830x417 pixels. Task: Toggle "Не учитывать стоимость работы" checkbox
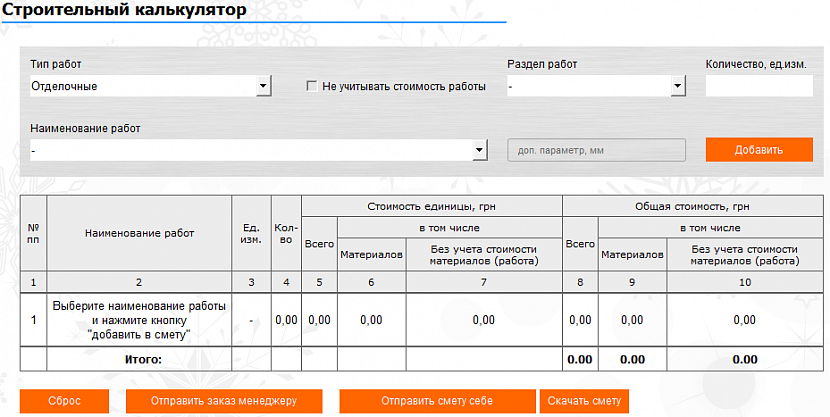coord(312,87)
